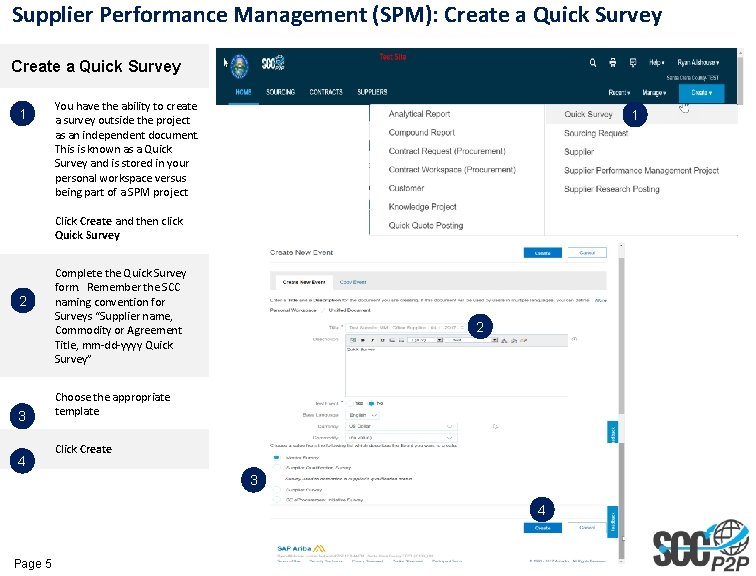
Task: Go to the HOME tab
Action: coord(243,92)
